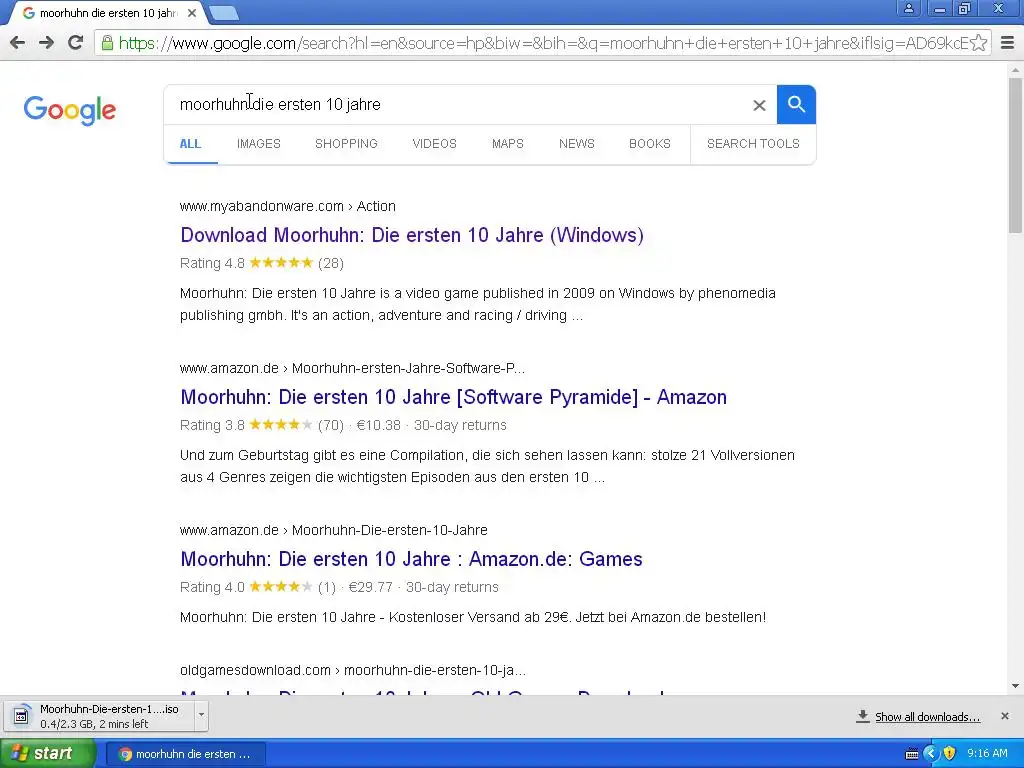Open SEARCH TOOLS options
This screenshot has width=1024, height=768.
click(x=753, y=144)
